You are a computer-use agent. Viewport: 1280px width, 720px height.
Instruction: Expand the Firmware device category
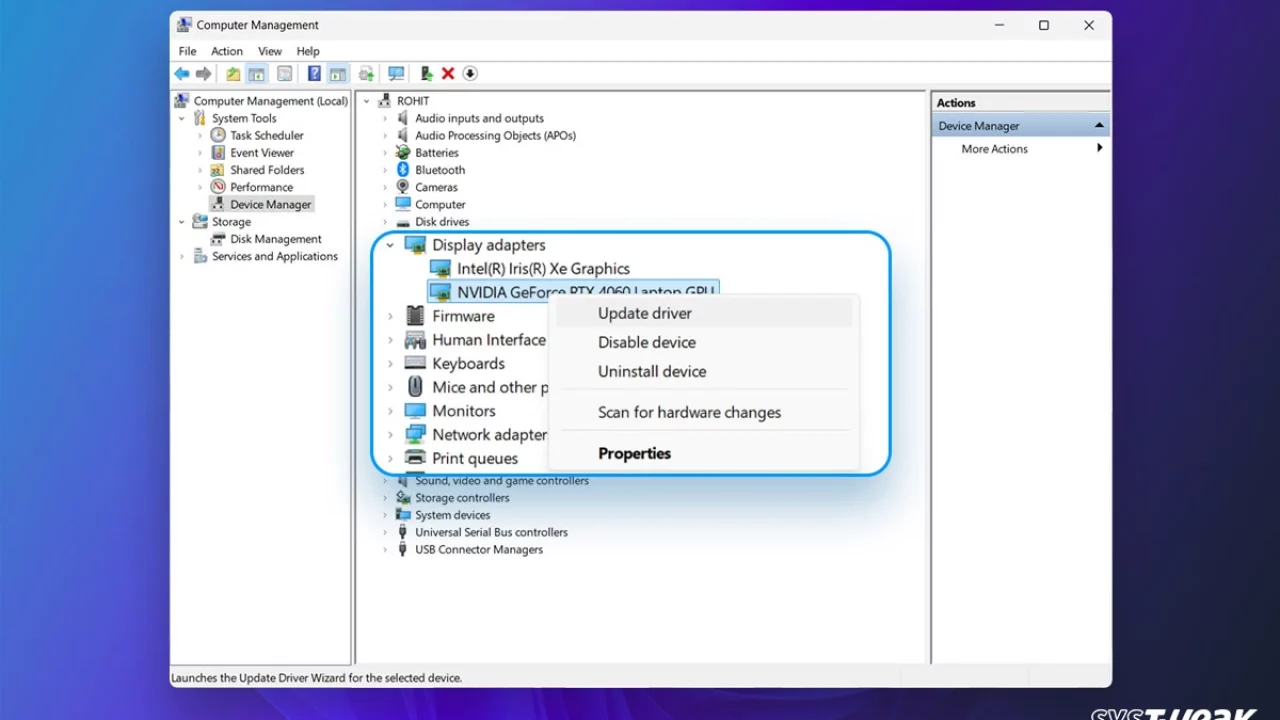pyautogui.click(x=390, y=316)
